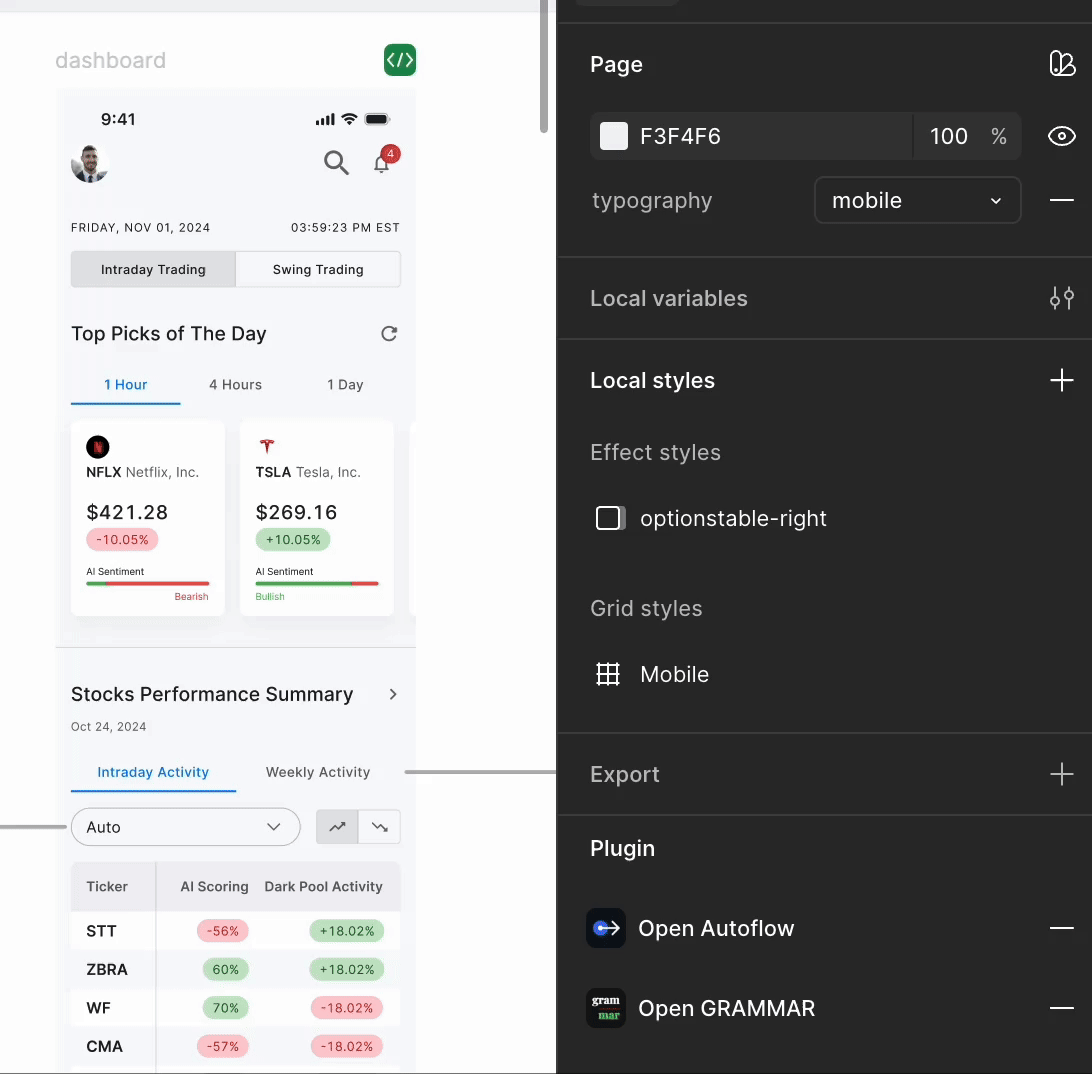Click the NFLX sentiment bar

point(148,584)
